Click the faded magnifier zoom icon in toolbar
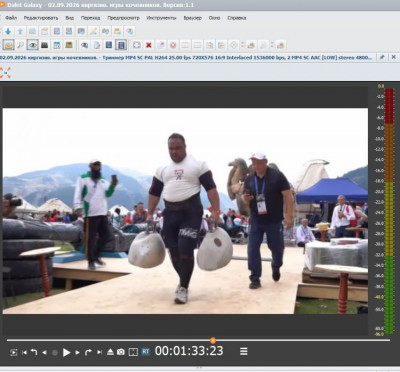Viewport: 400px width, 372px height. [263, 45]
